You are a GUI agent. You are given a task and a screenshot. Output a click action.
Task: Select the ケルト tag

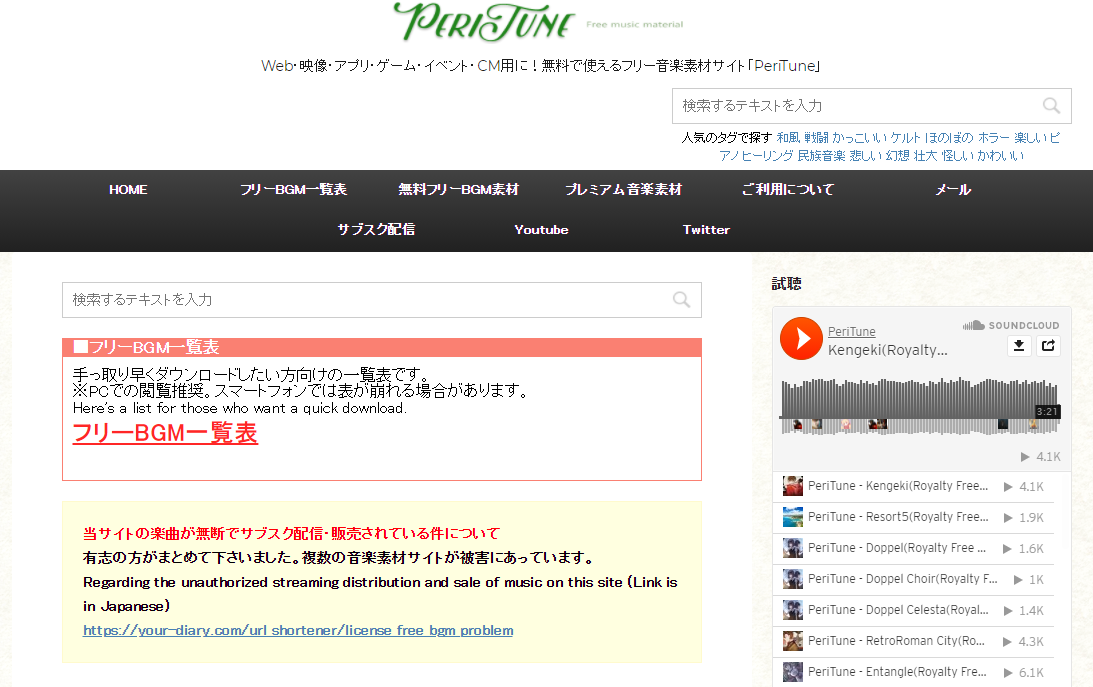coord(905,138)
